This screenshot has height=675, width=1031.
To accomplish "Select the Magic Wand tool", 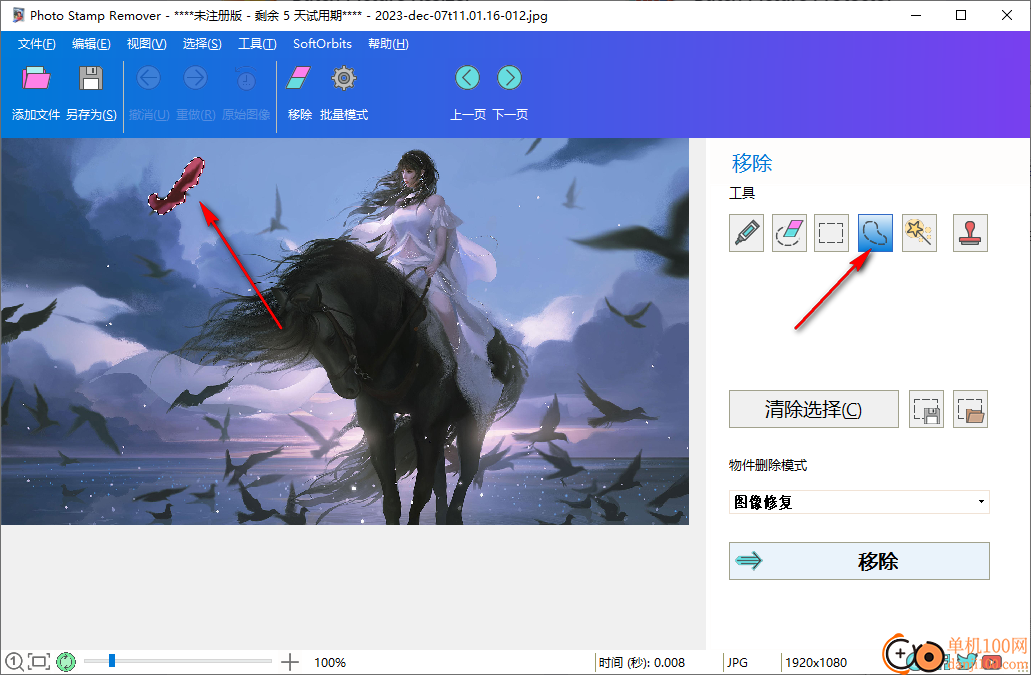I will [x=919, y=233].
